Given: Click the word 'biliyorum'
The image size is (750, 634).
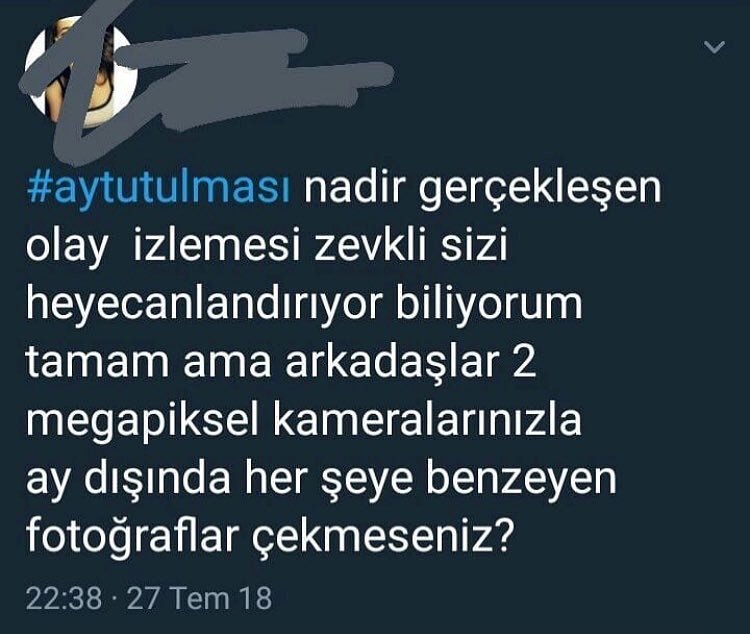Looking at the screenshot, I should 489,303.
